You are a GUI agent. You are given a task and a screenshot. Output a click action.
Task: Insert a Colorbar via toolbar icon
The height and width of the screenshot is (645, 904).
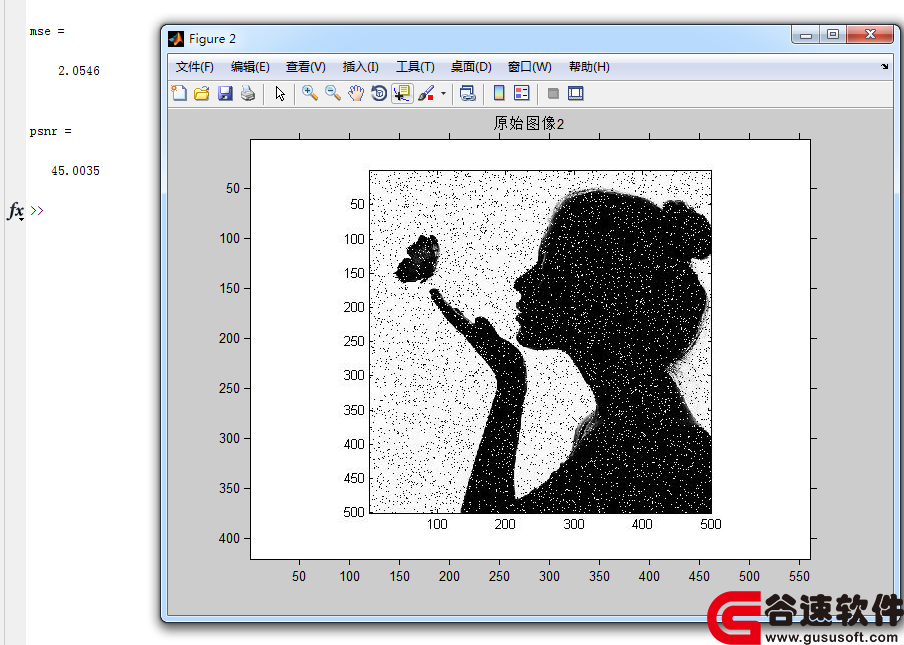(x=499, y=93)
